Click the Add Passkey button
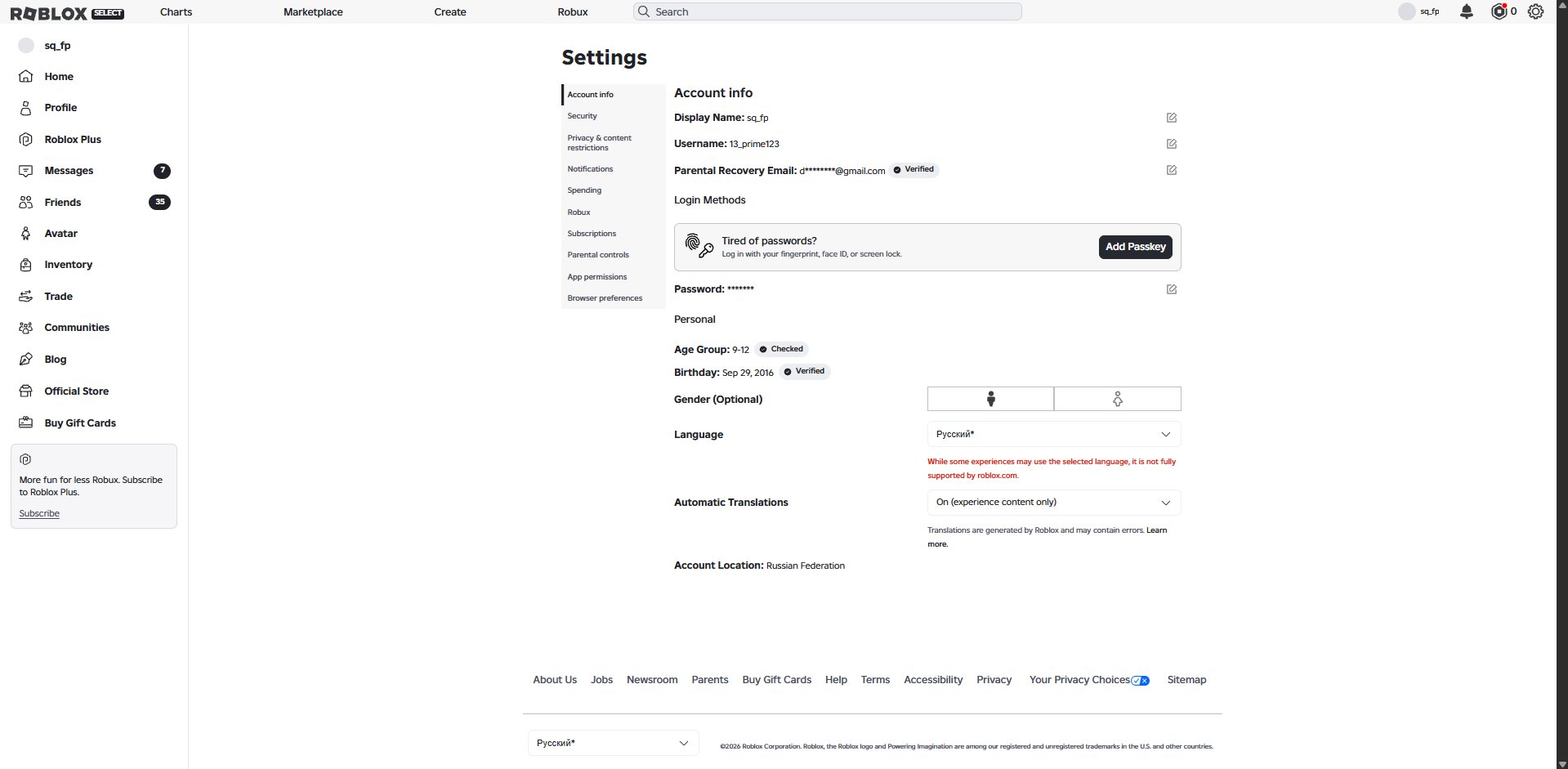1568x769 pixels. (x=1136, y=247)
